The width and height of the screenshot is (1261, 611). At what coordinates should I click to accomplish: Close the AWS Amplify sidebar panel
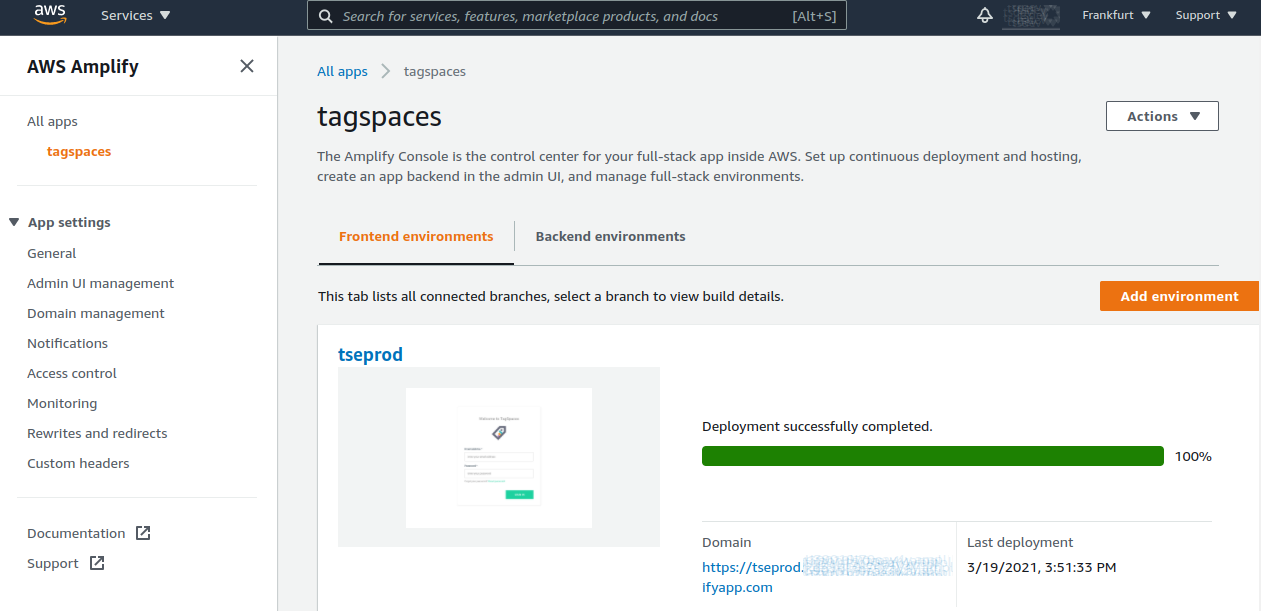pos(247,66)
